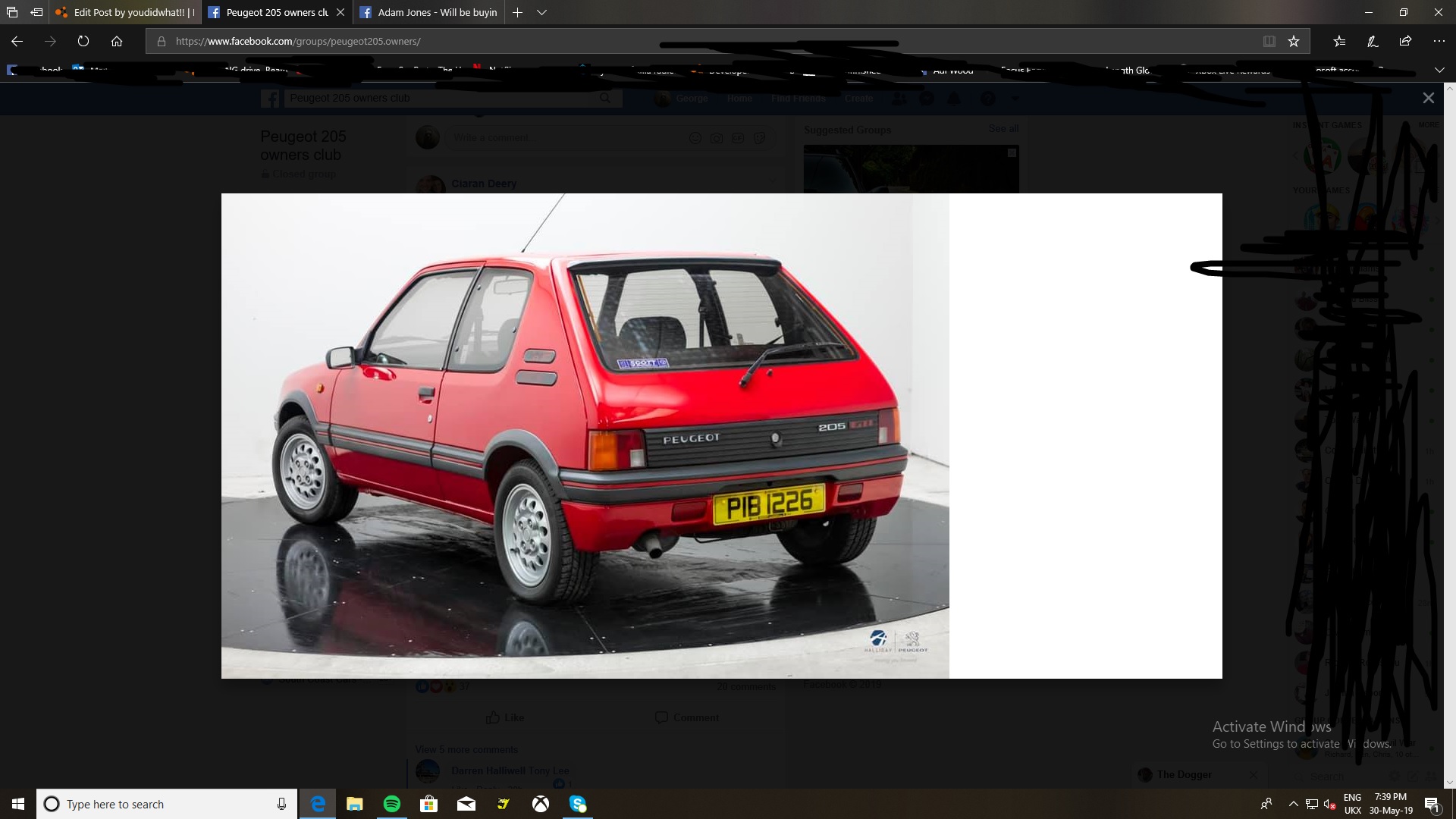The height and width of the screenshot is (819, 1456).
Task: Open the People icon in system tray
Action: (x=1266, y=804)
